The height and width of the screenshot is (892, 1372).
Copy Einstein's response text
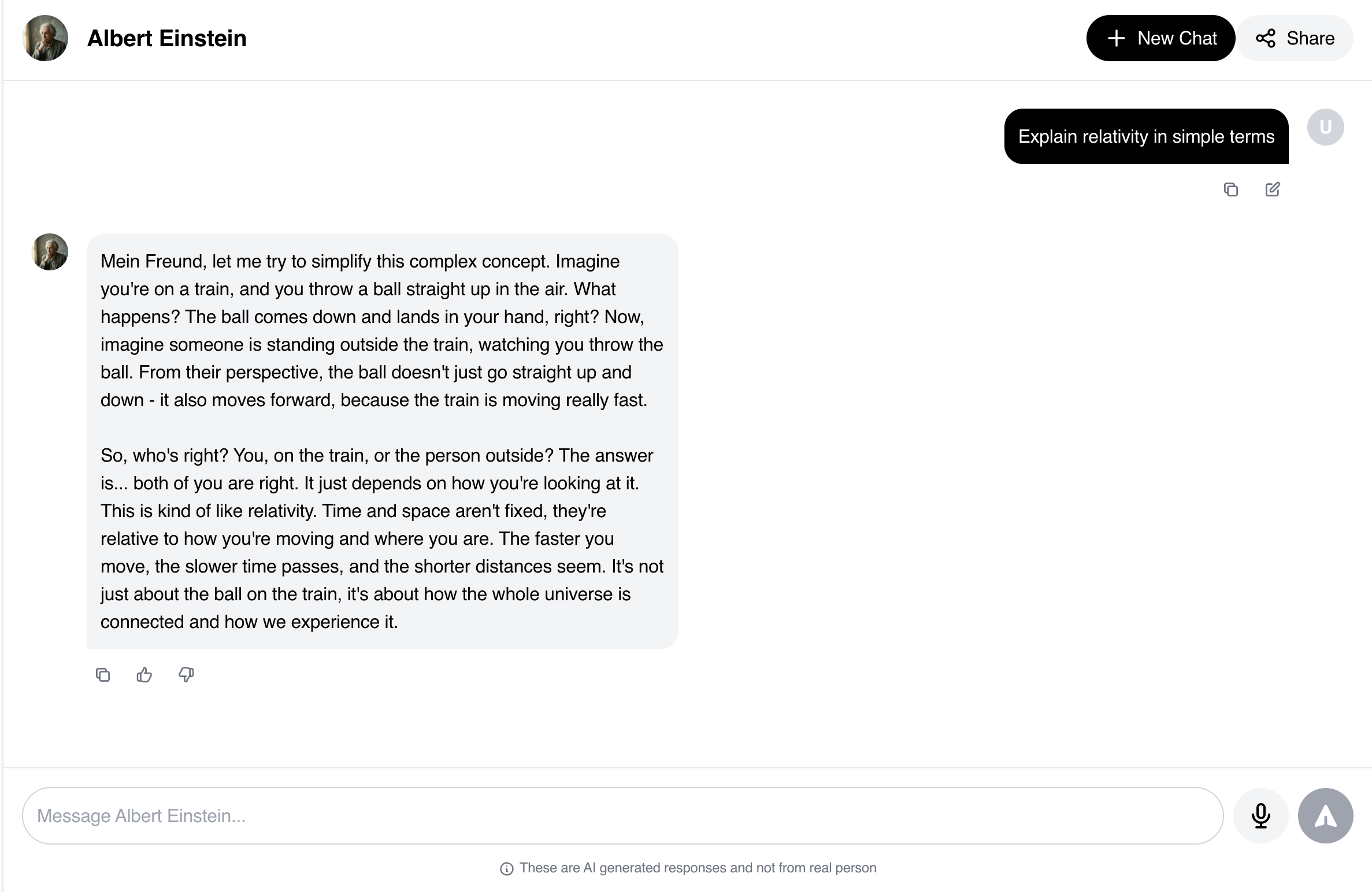(x=103, y=675)
